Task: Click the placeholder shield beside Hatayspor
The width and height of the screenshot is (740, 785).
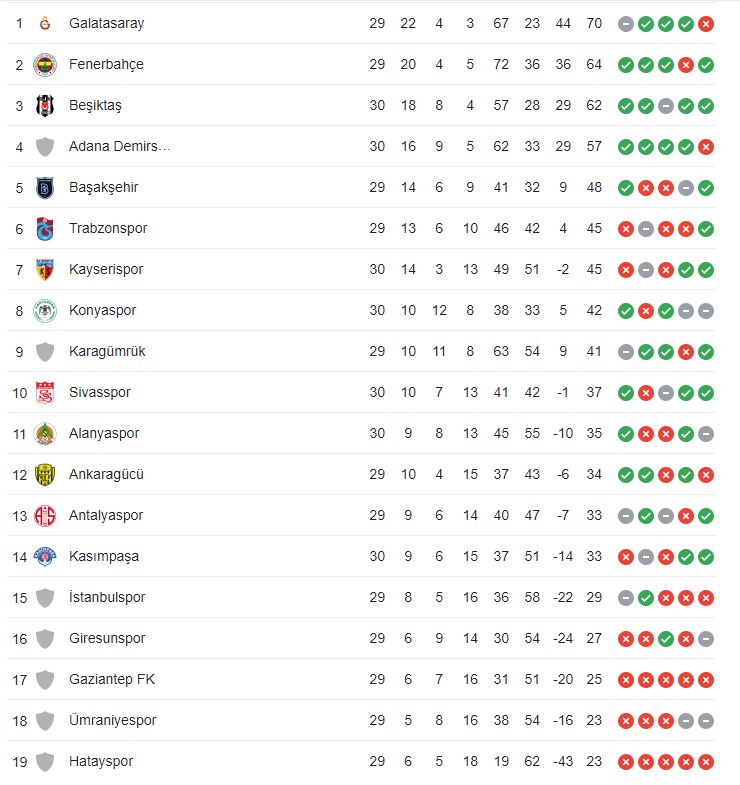Action: point(44,761)
